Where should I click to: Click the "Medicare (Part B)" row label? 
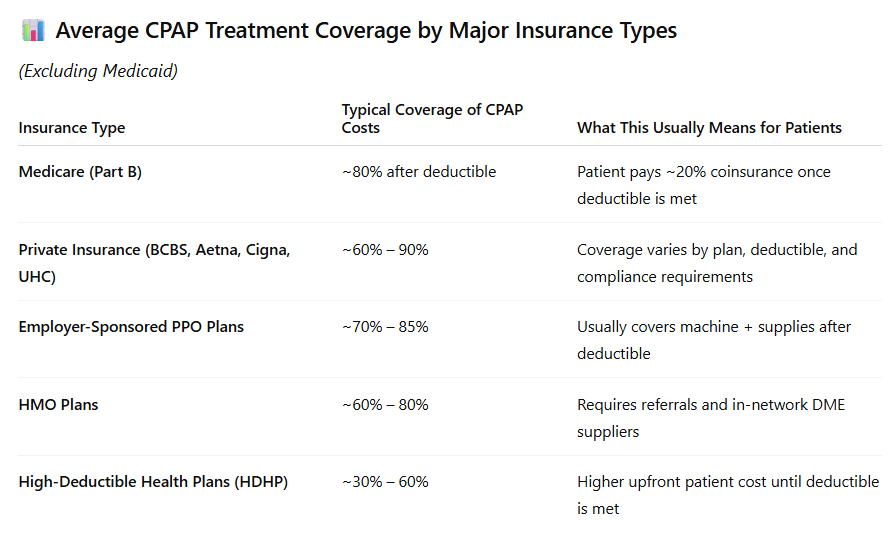point(80,172)
